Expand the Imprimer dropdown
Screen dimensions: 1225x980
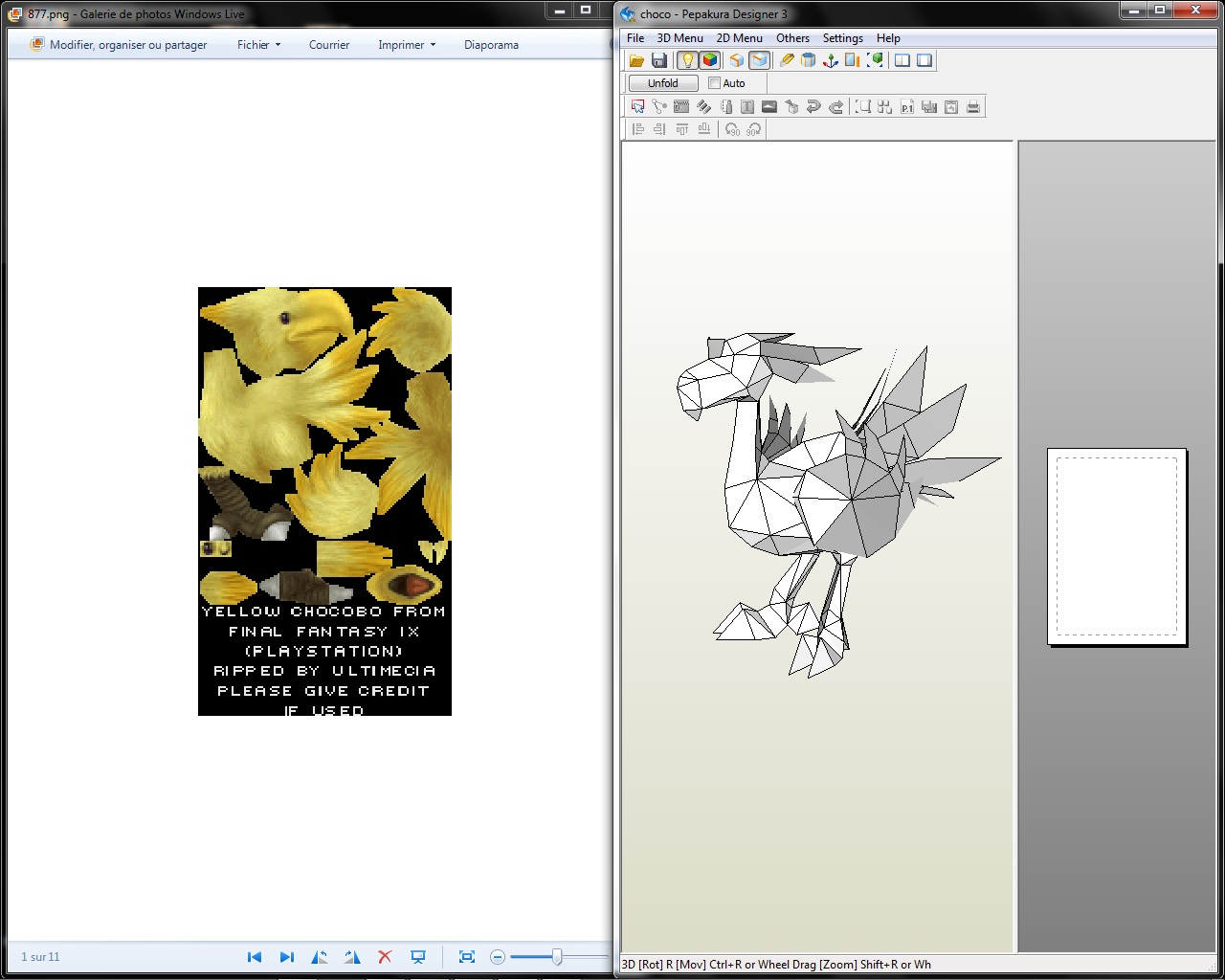click(x=407, y=45)
